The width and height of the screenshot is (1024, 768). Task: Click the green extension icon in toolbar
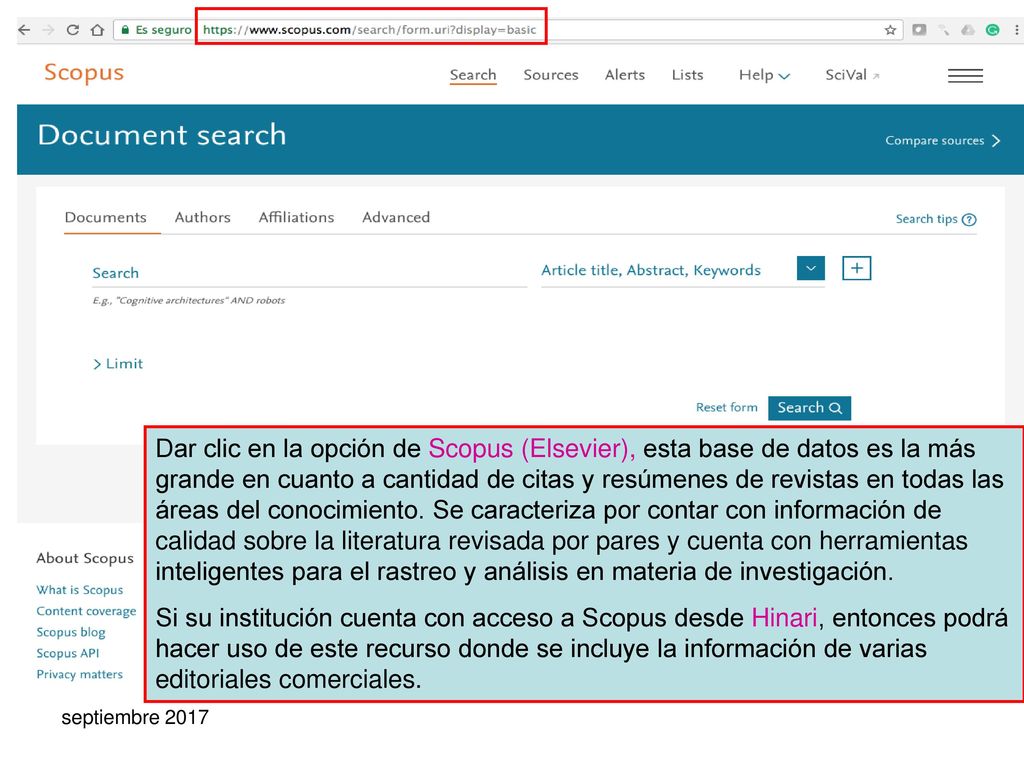(x=993, y=30)
